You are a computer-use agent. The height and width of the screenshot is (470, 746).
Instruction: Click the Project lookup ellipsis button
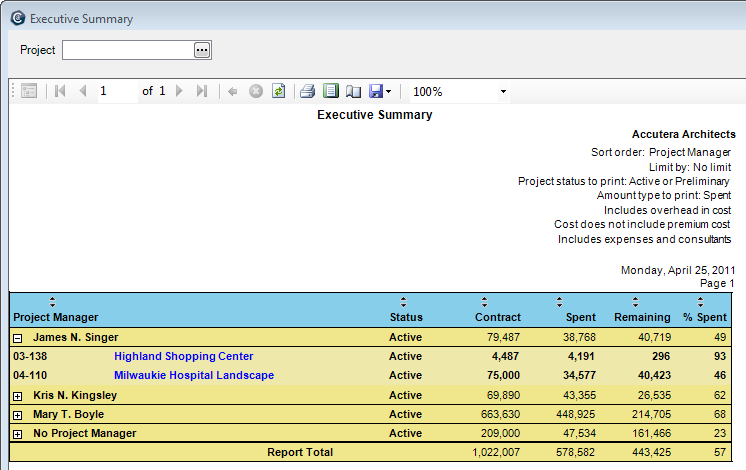click(x=202, y=50)
